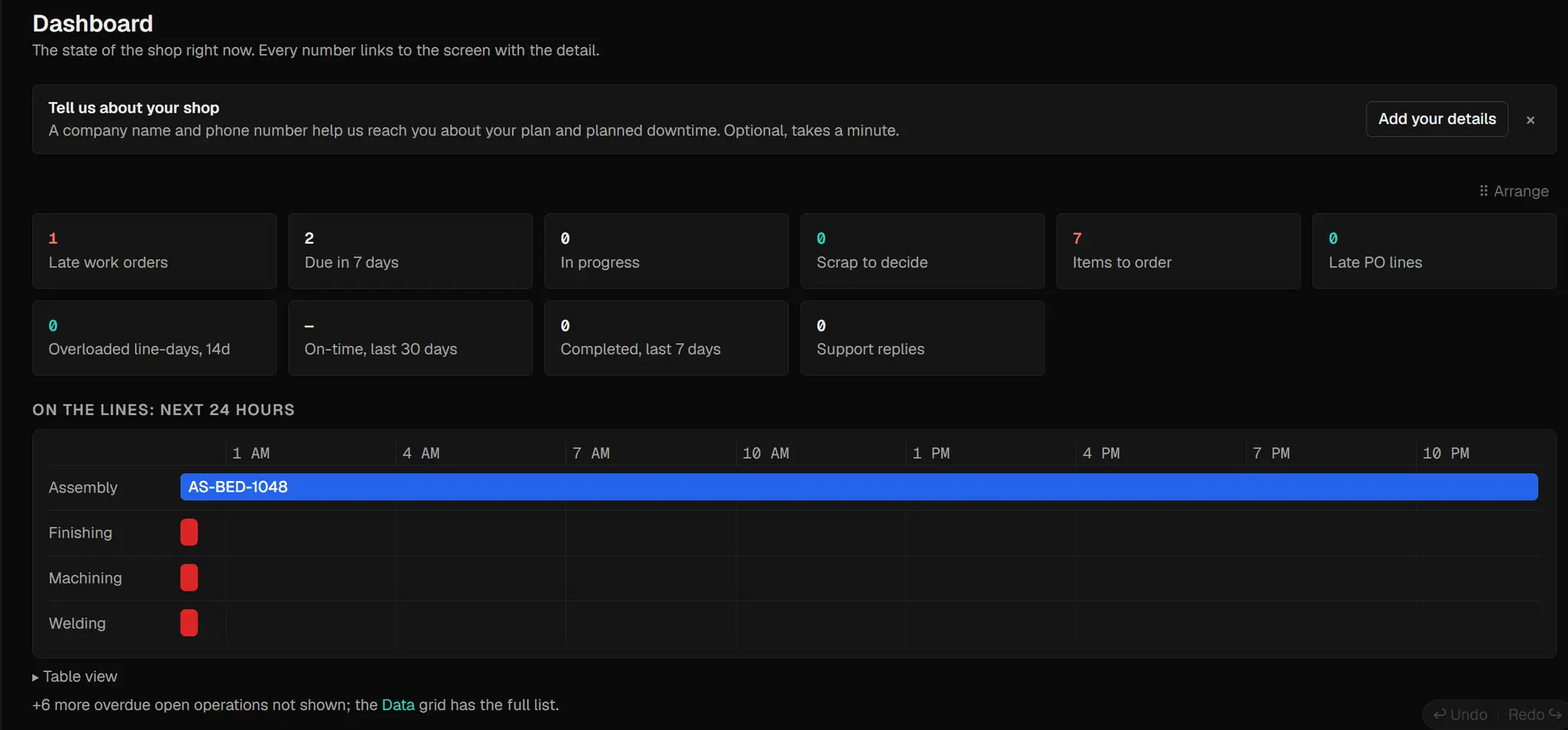Image resolution: width=1568 pixels, height=730 pixels.
Task: Click the Assembly line label
Action: click(x=83, y=487)
